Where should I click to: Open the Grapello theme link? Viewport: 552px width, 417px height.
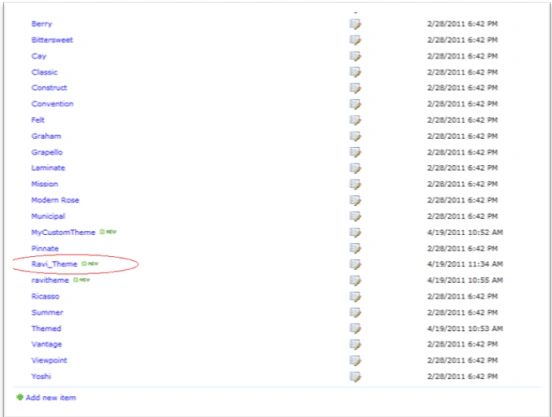[47, 152]
